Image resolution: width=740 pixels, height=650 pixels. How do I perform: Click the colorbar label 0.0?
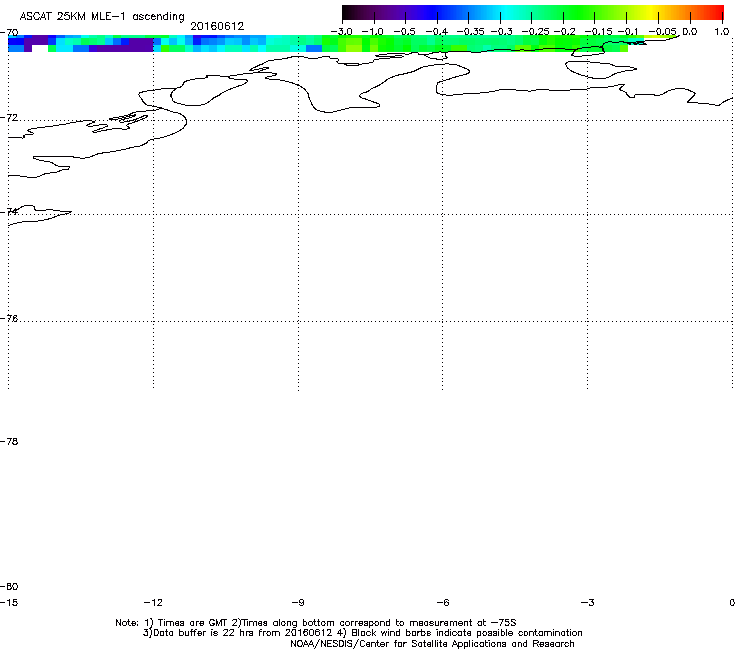[690, 32]
